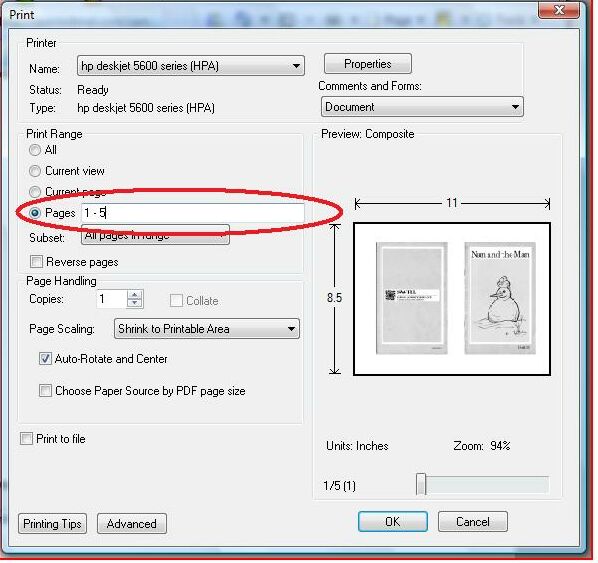Screen dimensions: 598x563
Task: Click the OK button to print
Action: click(x=393, y=521)
